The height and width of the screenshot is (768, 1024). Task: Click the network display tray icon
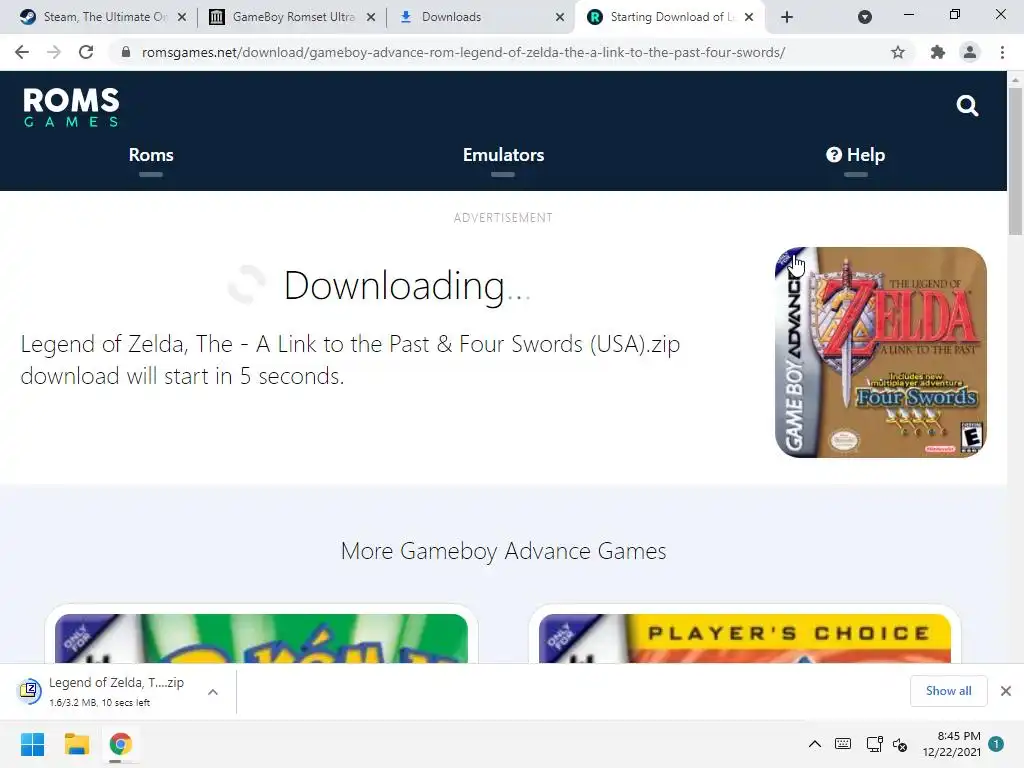point(874,744)
